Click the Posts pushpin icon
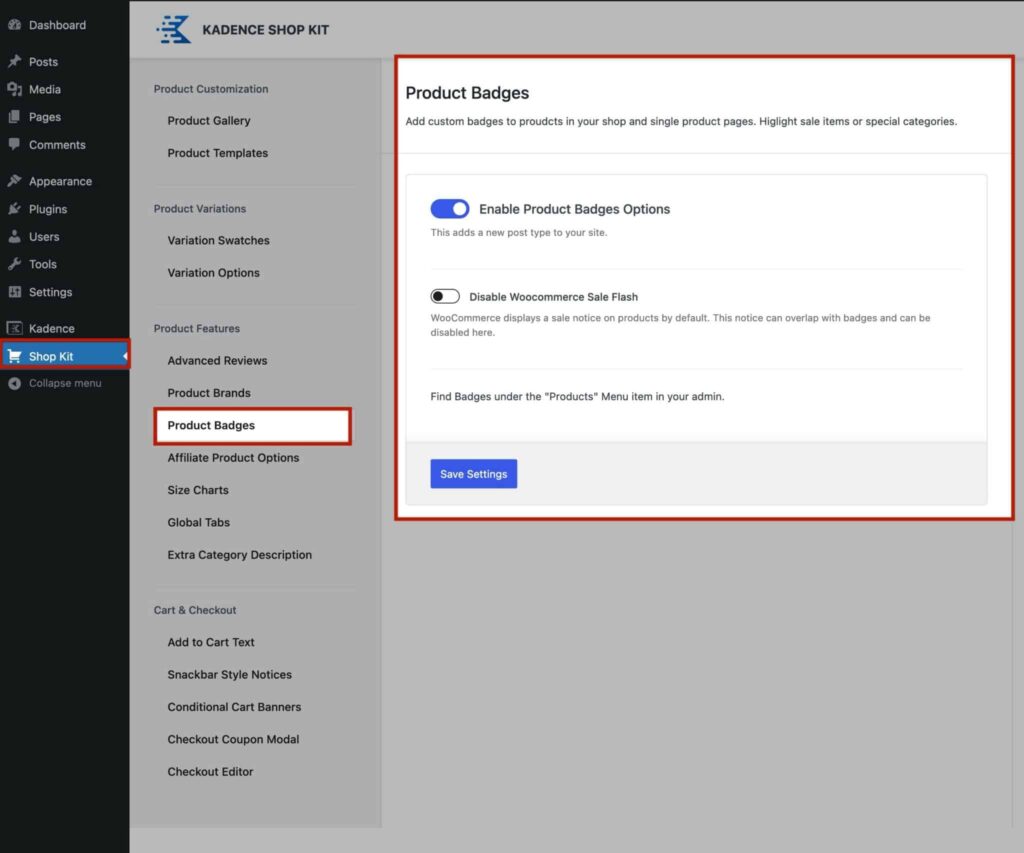 pos(14,61)
